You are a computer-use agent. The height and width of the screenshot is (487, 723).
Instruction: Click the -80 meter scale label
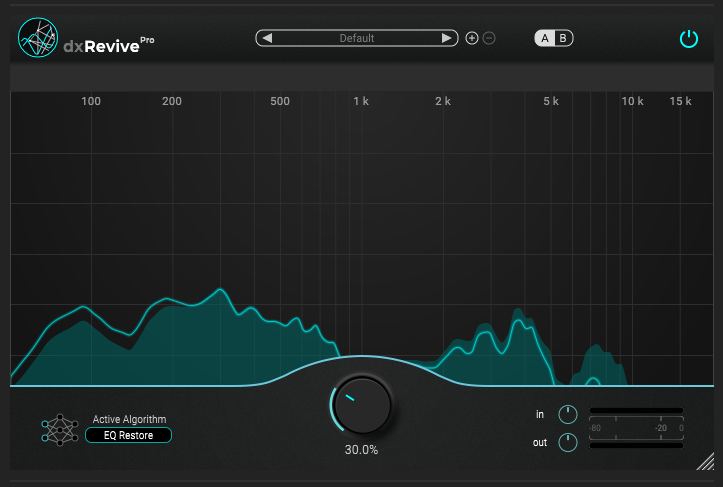pyautogui.click(x=595, y=428)
